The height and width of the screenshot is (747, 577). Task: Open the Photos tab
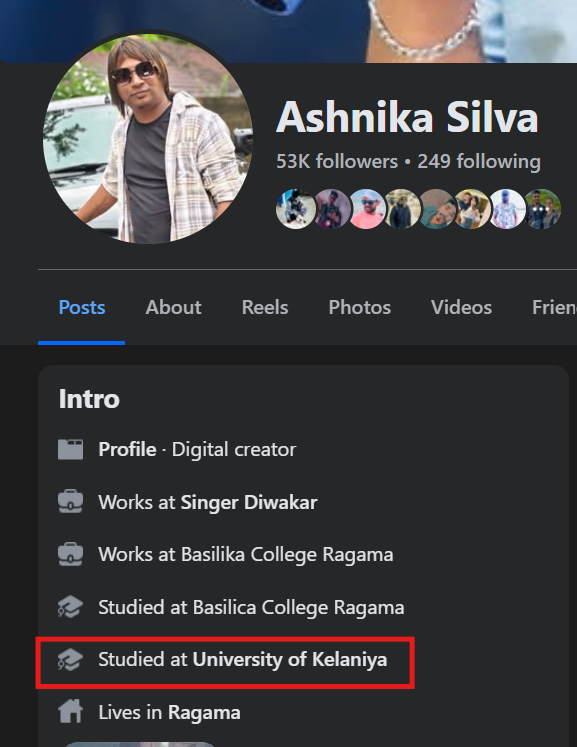(360, 307)
